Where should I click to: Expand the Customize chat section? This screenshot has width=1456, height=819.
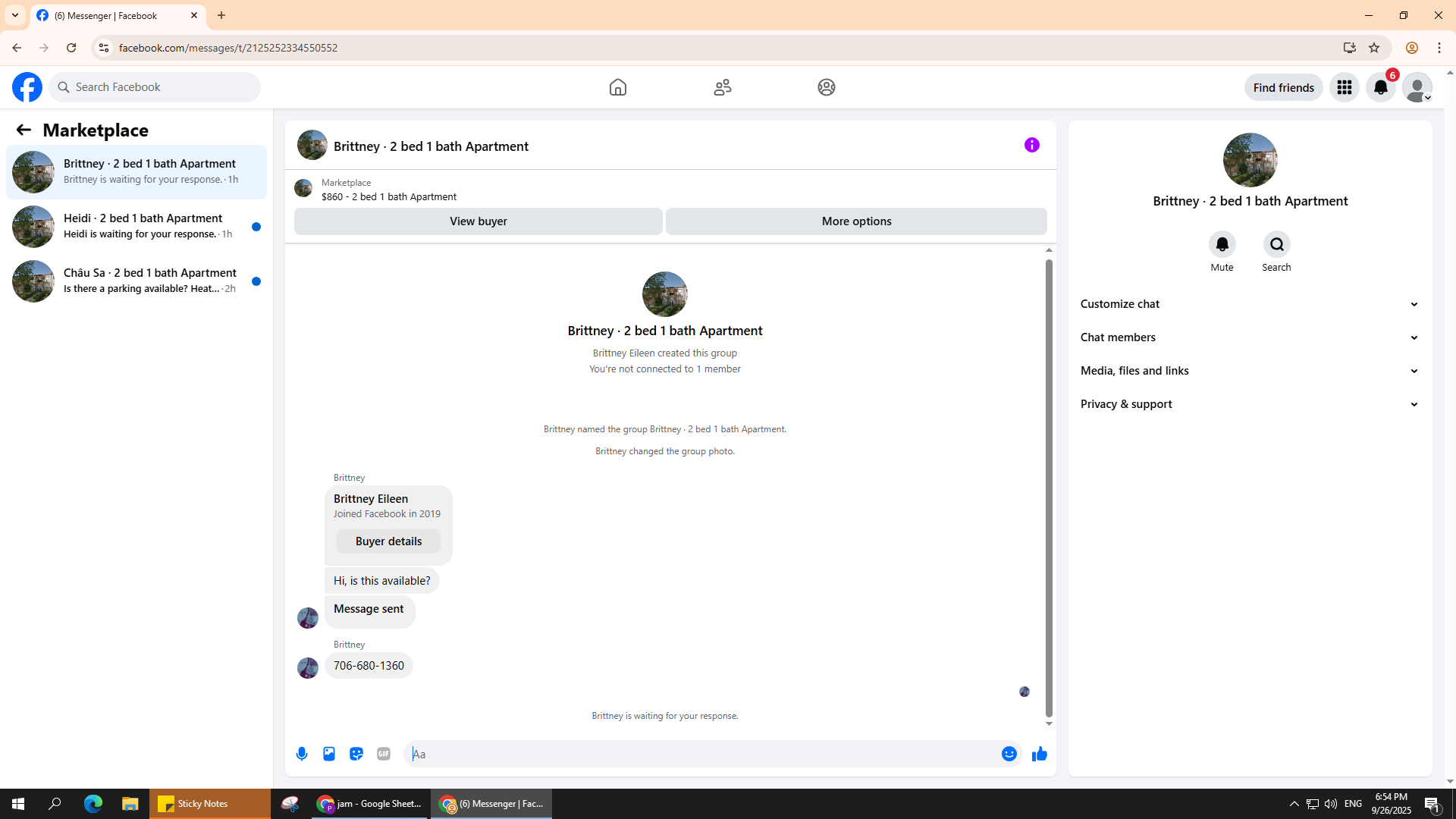[x=1249, y=304]
